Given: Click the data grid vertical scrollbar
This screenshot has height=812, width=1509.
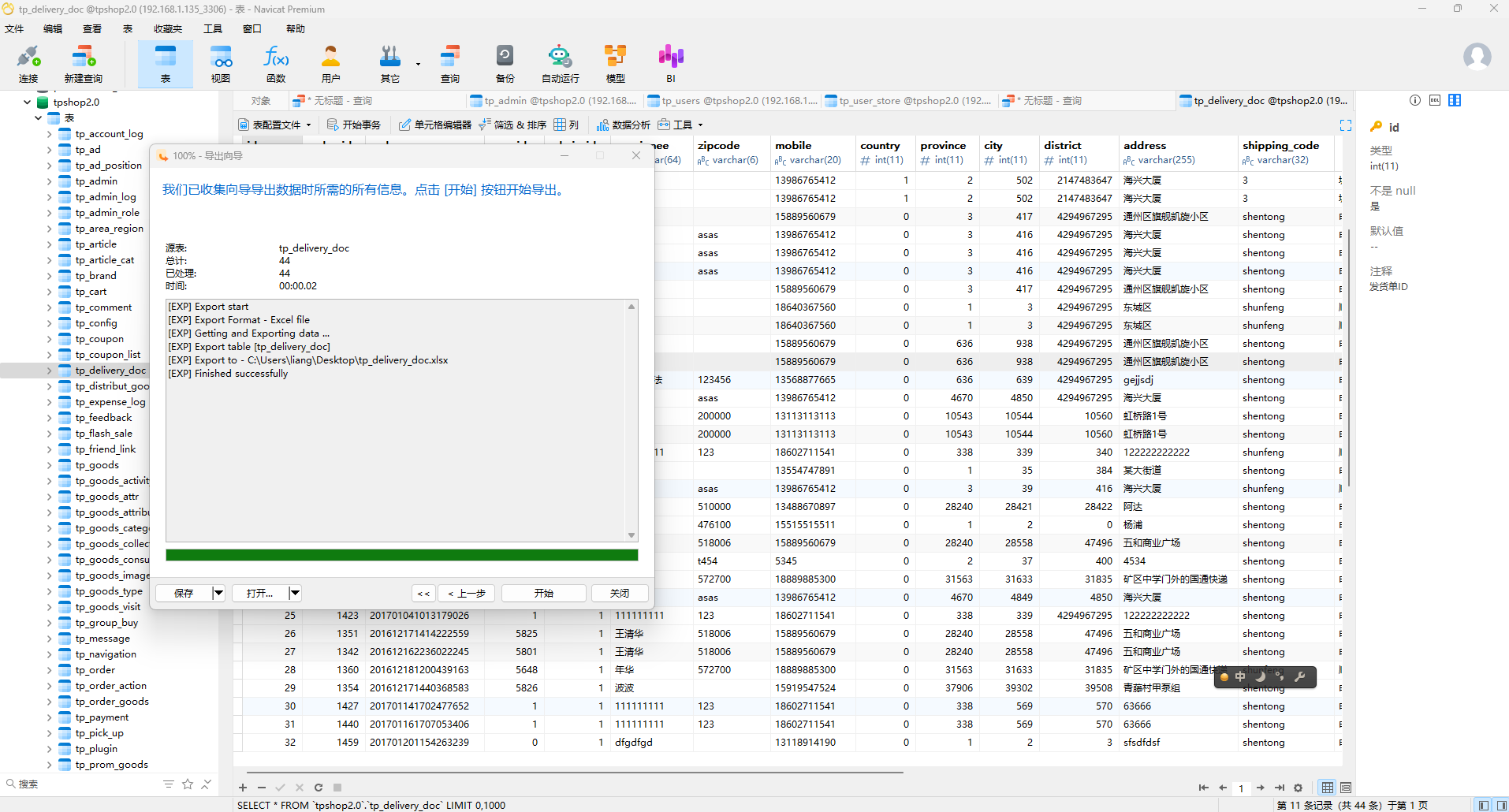Looking at the screenshot, I should (1349, 359).
